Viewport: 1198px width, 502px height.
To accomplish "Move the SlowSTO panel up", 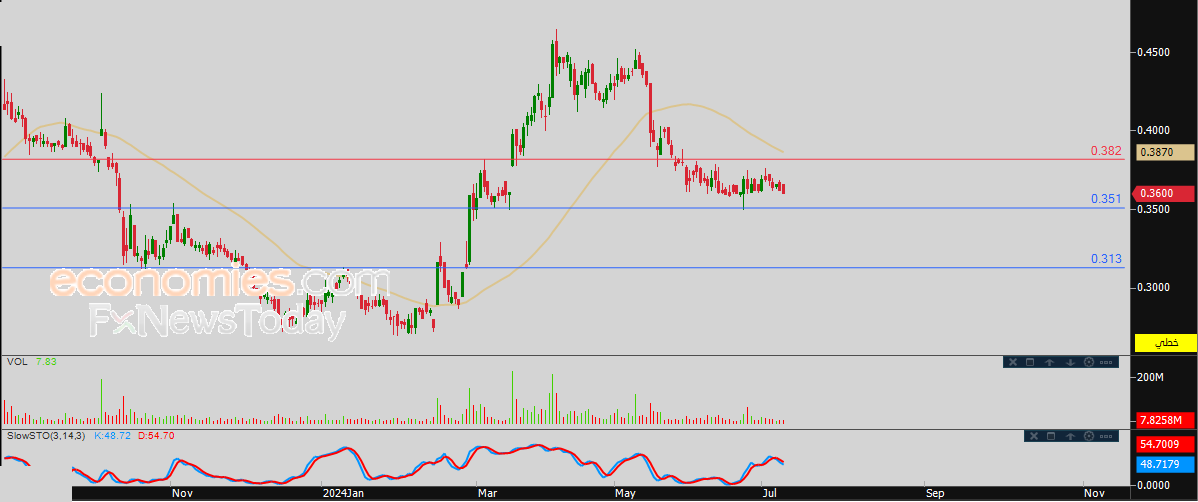I will [1070, 436].
